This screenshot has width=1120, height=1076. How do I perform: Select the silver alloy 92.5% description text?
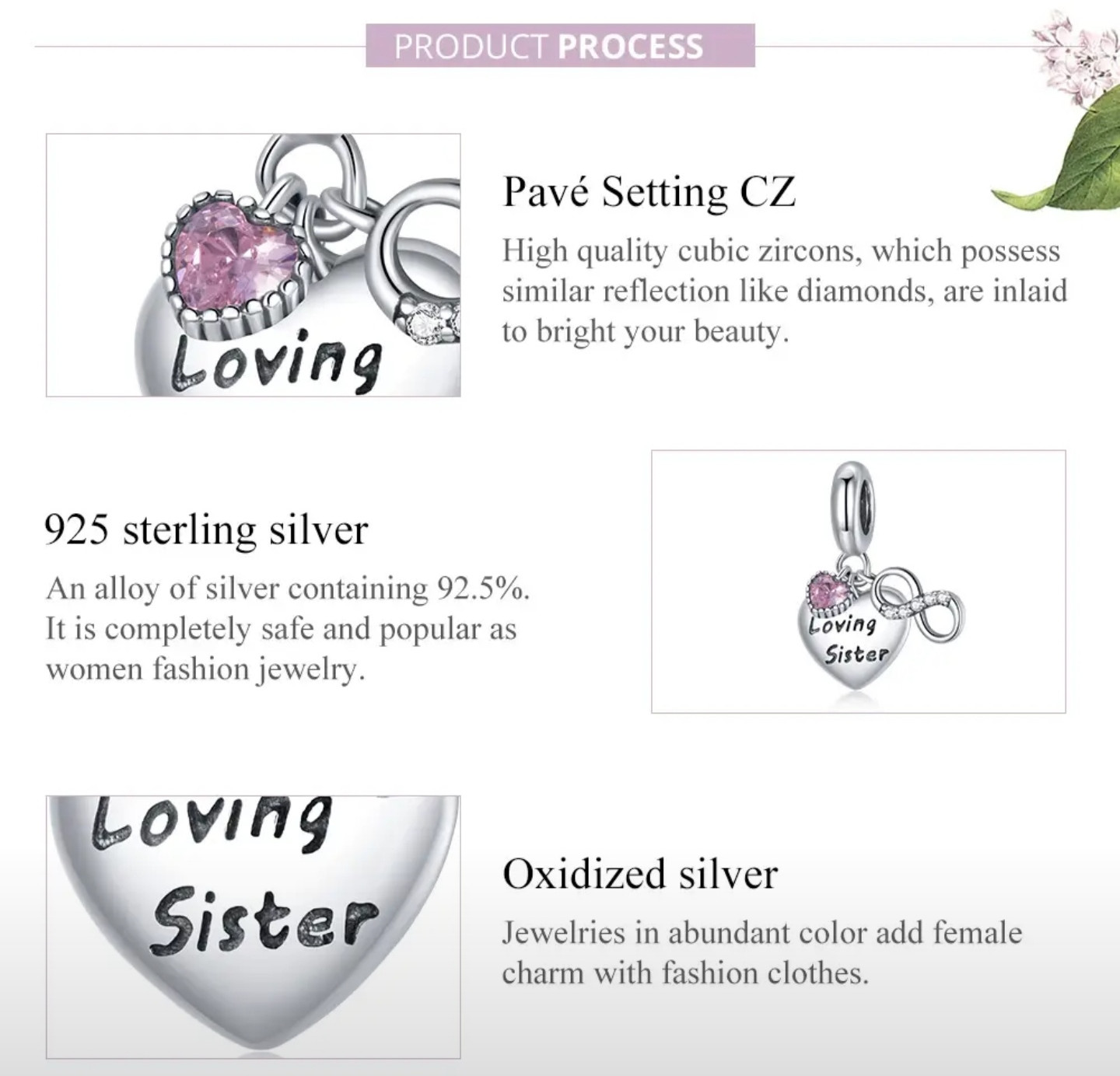pos(288,628)
